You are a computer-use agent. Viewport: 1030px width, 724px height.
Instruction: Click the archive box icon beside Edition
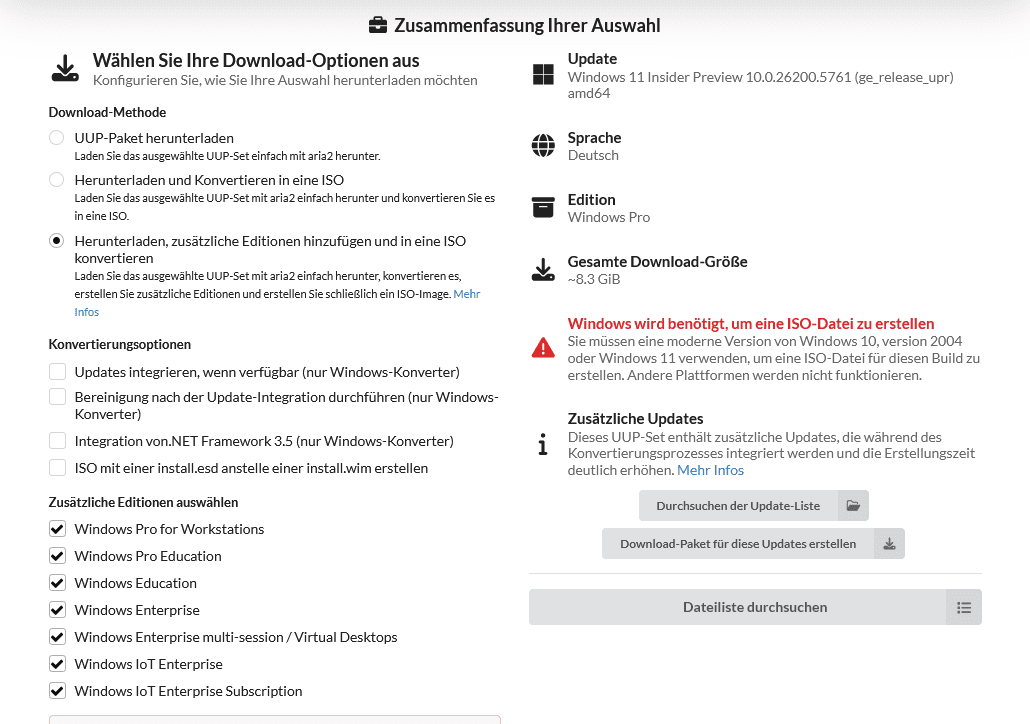[543, 207]
